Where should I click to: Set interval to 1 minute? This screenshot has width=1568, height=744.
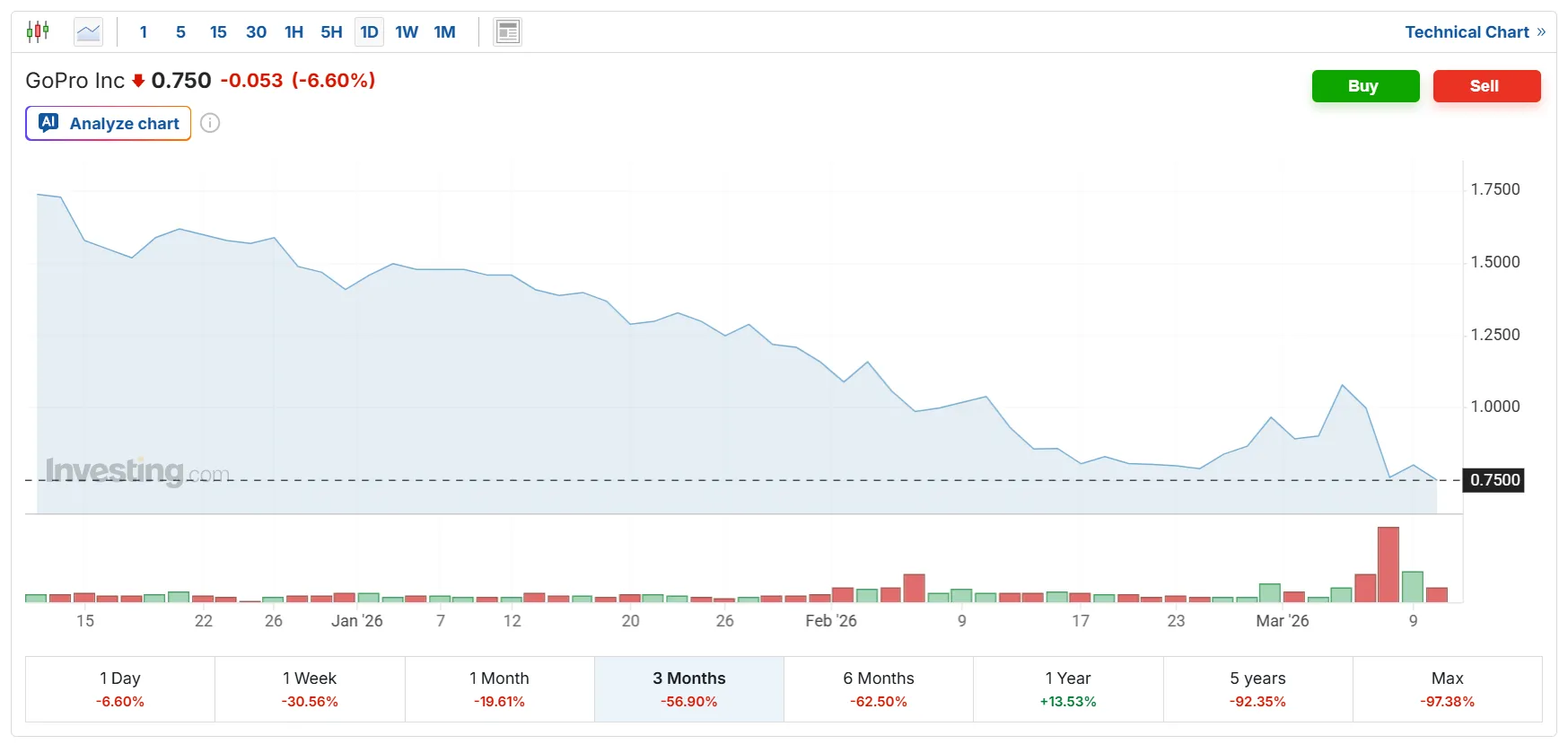pyautogui.click(x=144, y=32)
